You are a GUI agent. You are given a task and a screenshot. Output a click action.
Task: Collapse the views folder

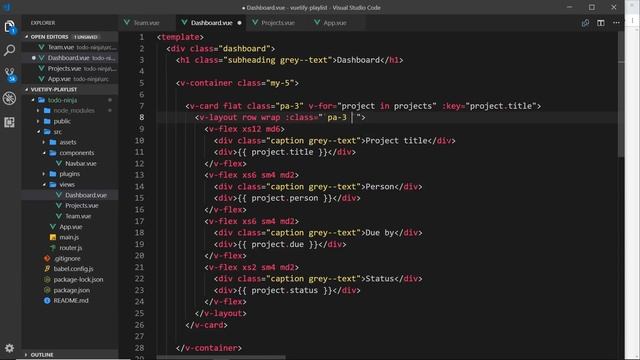click(67, 185)
